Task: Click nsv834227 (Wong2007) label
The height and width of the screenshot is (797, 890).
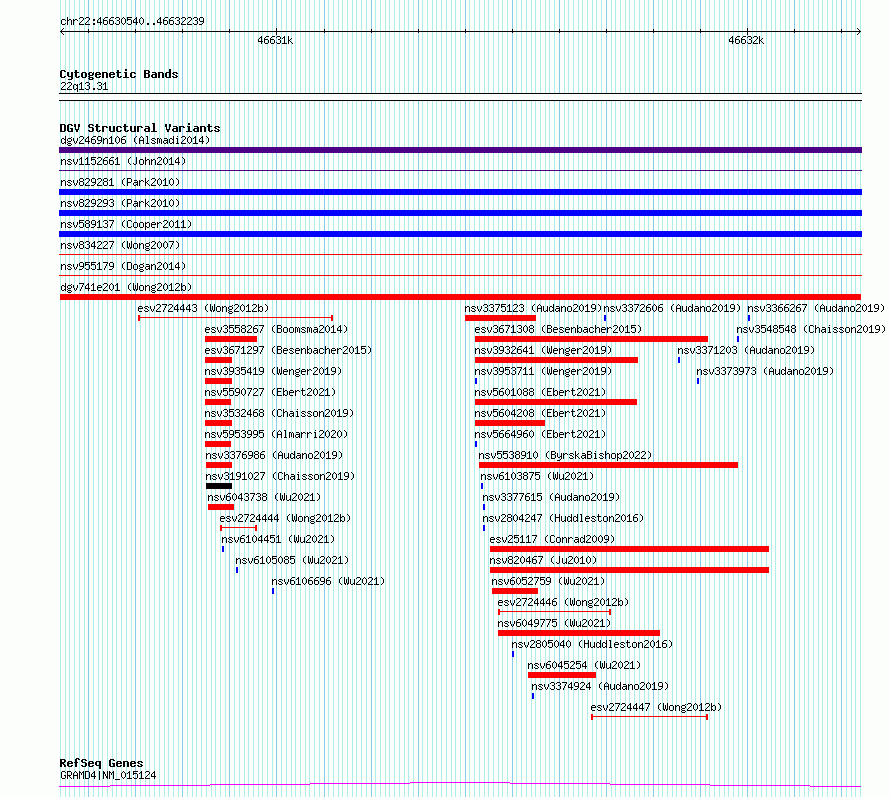Action: click(120, 245)
